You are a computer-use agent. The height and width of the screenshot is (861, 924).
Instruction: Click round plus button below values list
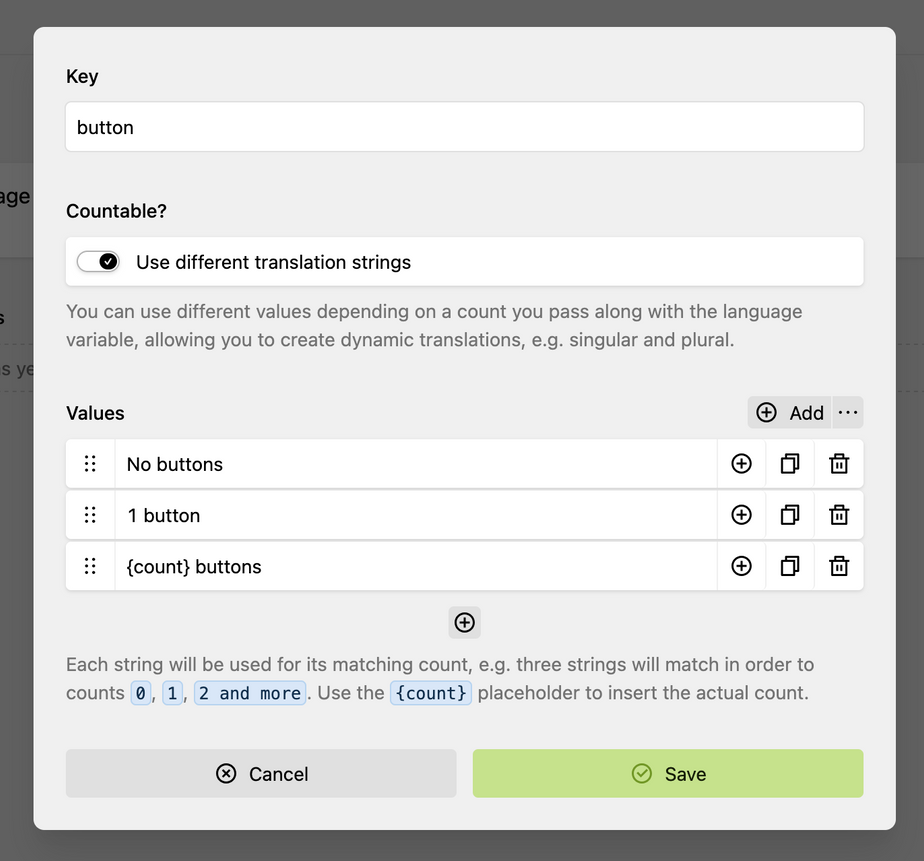[465, 622]
